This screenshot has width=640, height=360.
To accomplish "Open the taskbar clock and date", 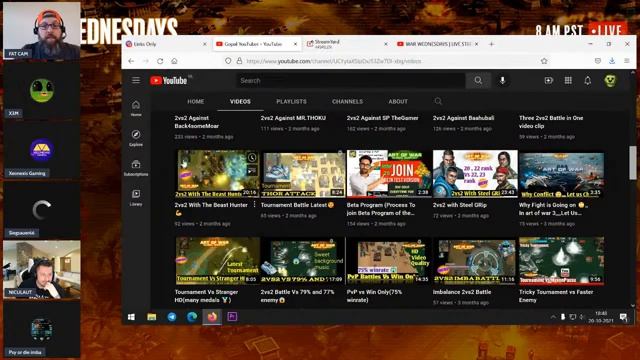I will tap(601, 317).
